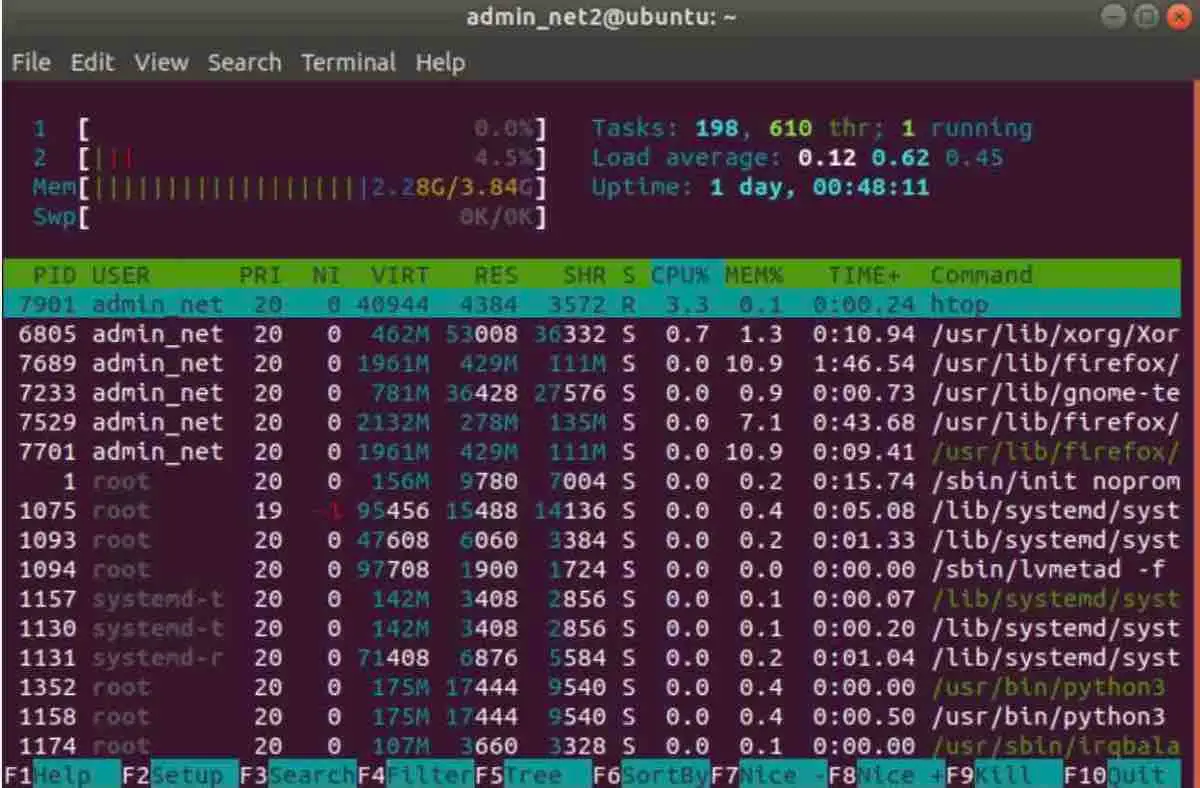
Task: Click F8 Nice + button
Action: coord(886,775)
